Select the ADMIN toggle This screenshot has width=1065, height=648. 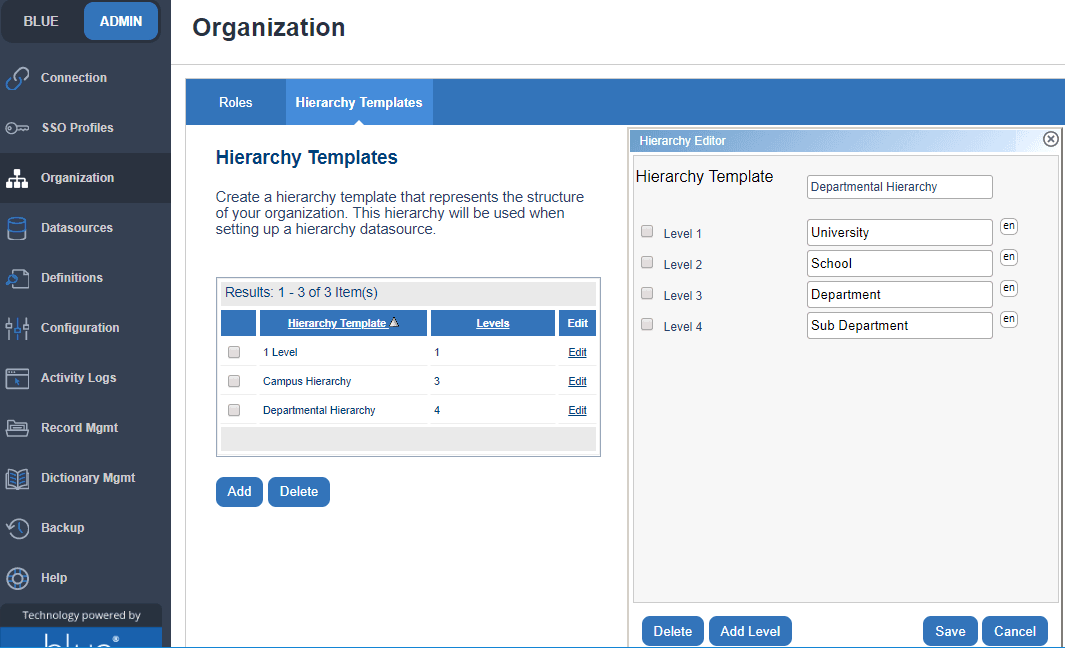click(x=121, y=21)
